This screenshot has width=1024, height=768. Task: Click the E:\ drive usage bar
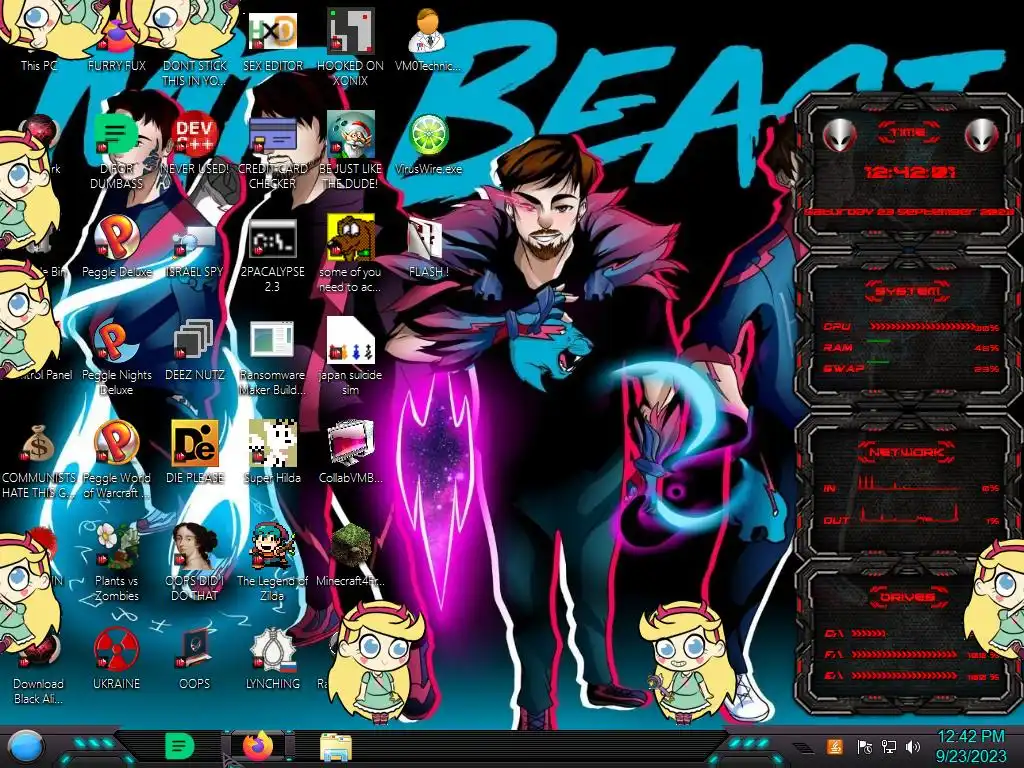click(x=904, y=676)
